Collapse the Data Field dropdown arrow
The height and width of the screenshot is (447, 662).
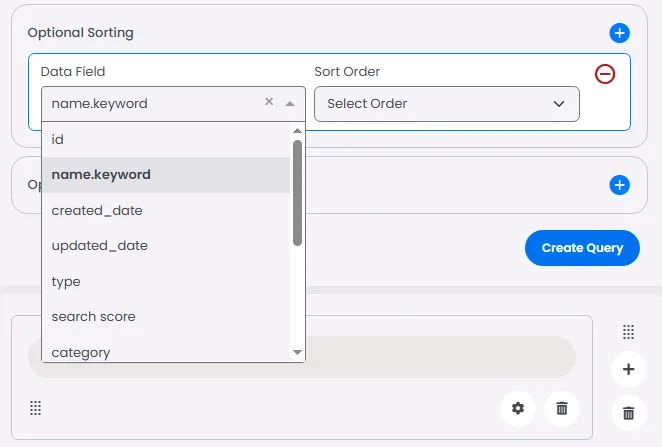290,103
